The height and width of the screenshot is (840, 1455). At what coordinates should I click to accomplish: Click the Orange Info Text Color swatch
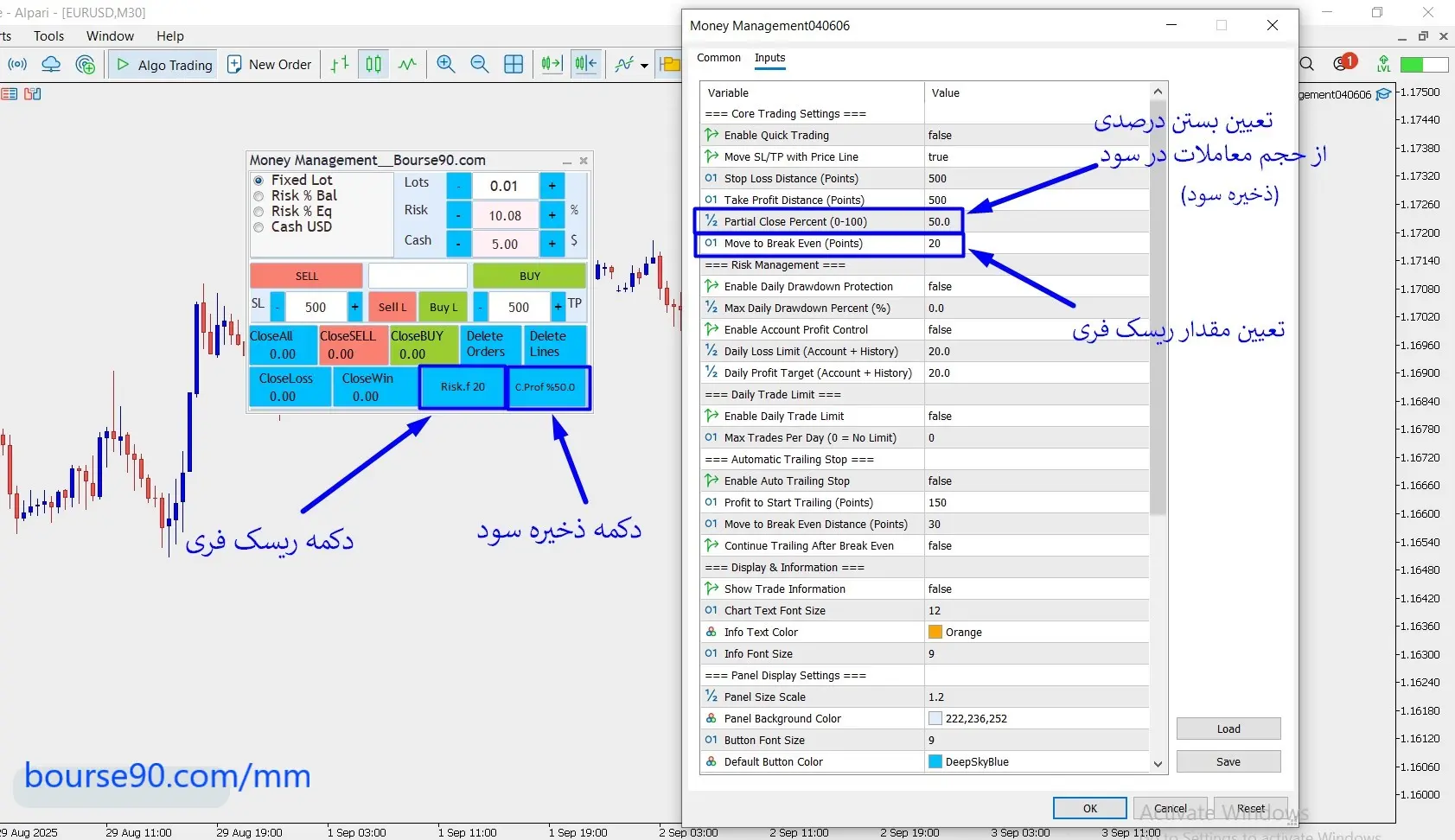point(935,633)
